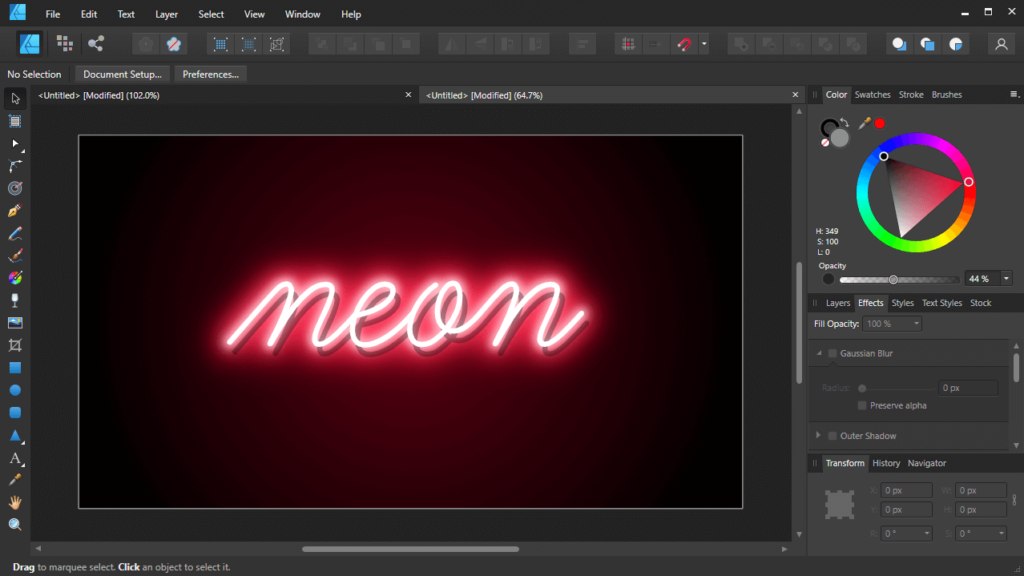Enable the Gaussian Blur effect
This screenshot has width=1024, height=576.
pyautogui.click(x=833, y=353)
